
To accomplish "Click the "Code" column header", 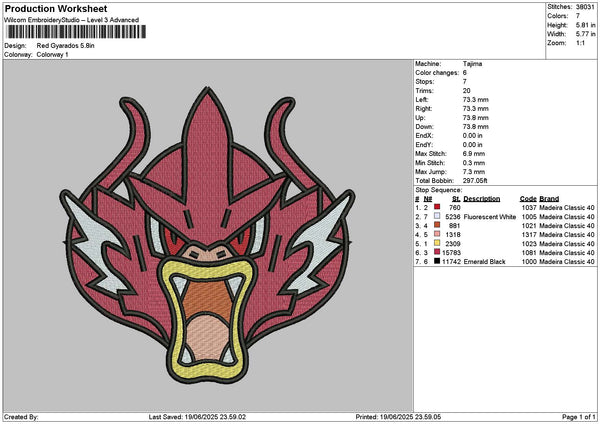I will [528, 199].
